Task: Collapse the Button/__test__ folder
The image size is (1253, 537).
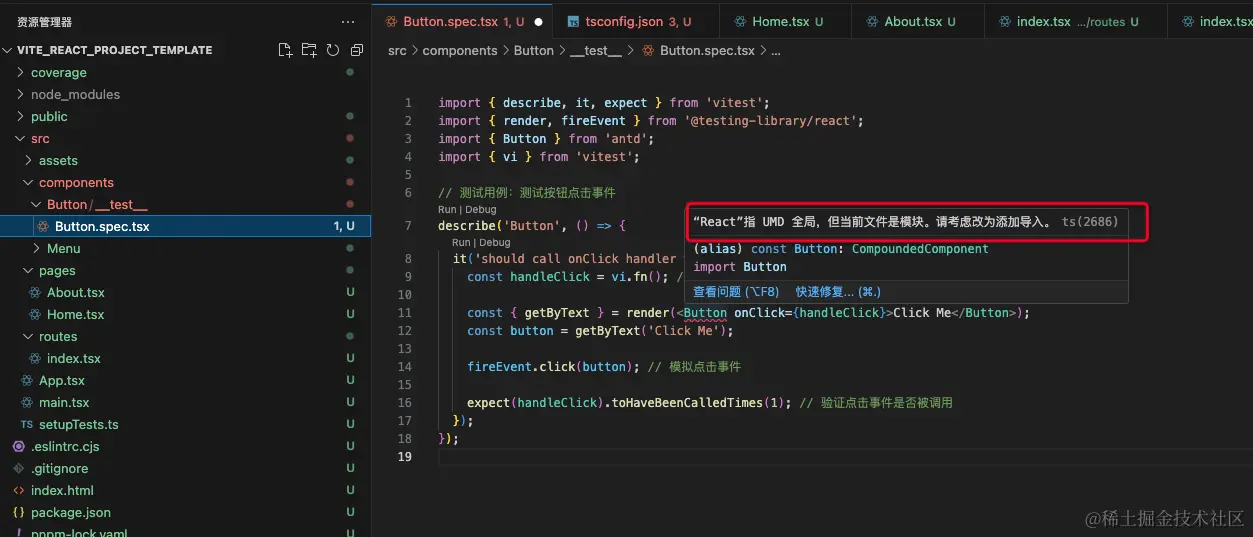Action: pyautogui.click(x=37, y=204)
